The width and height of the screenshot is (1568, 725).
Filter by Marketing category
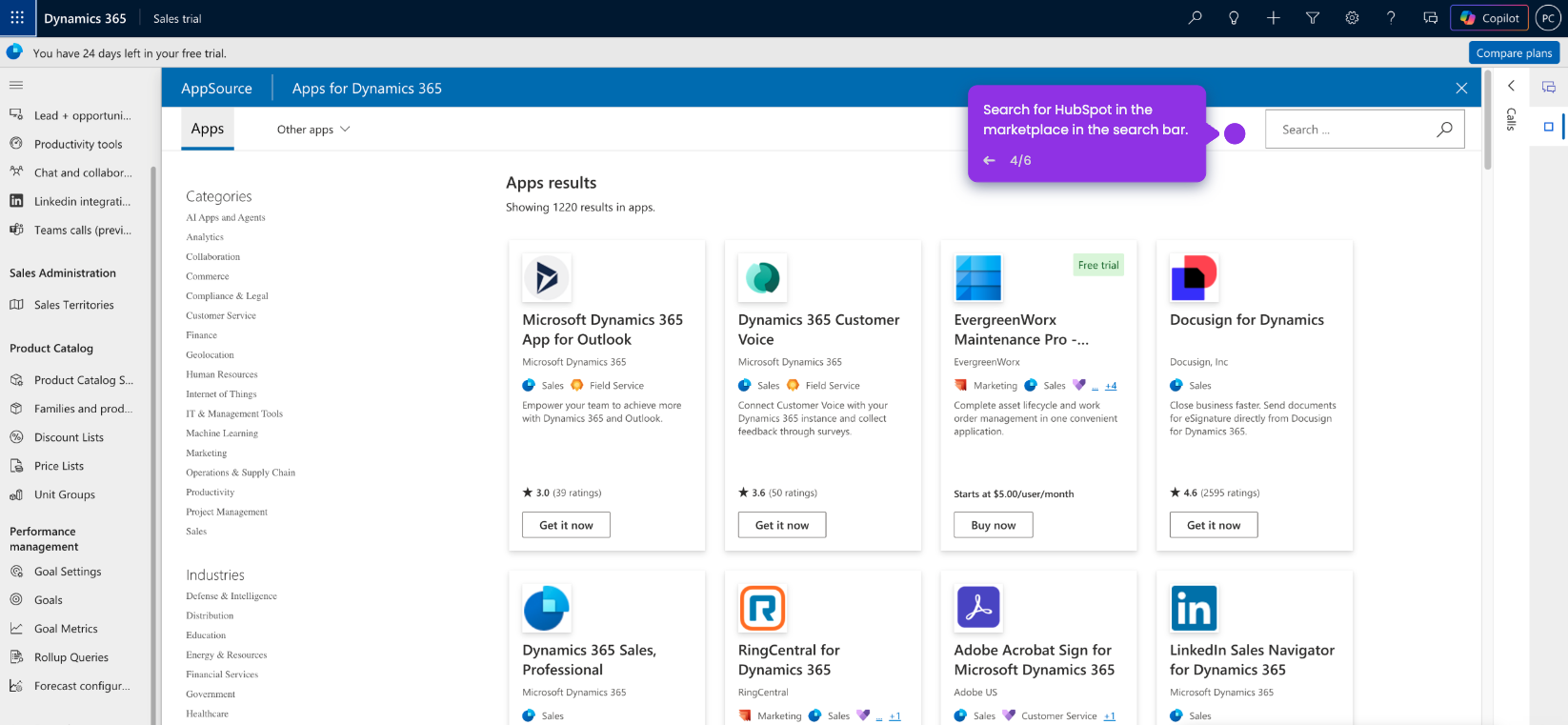(207, 453)
